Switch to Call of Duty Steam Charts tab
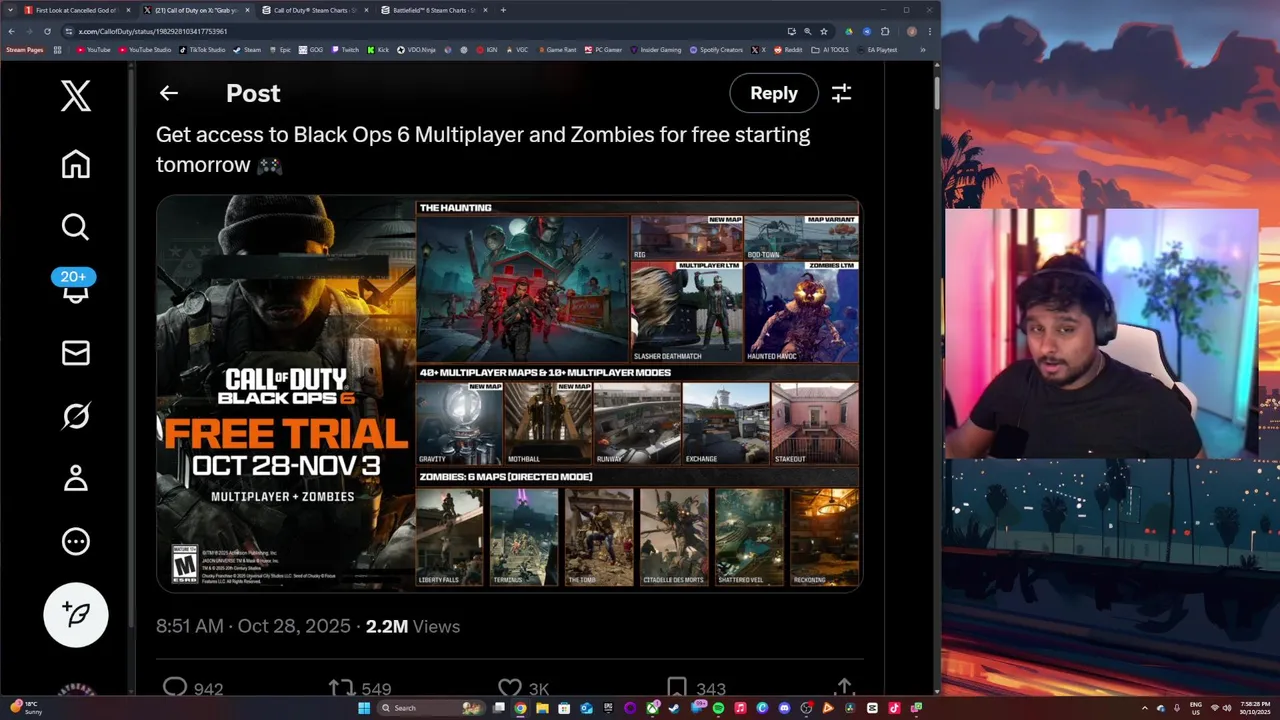 click(x=315, y=10)
